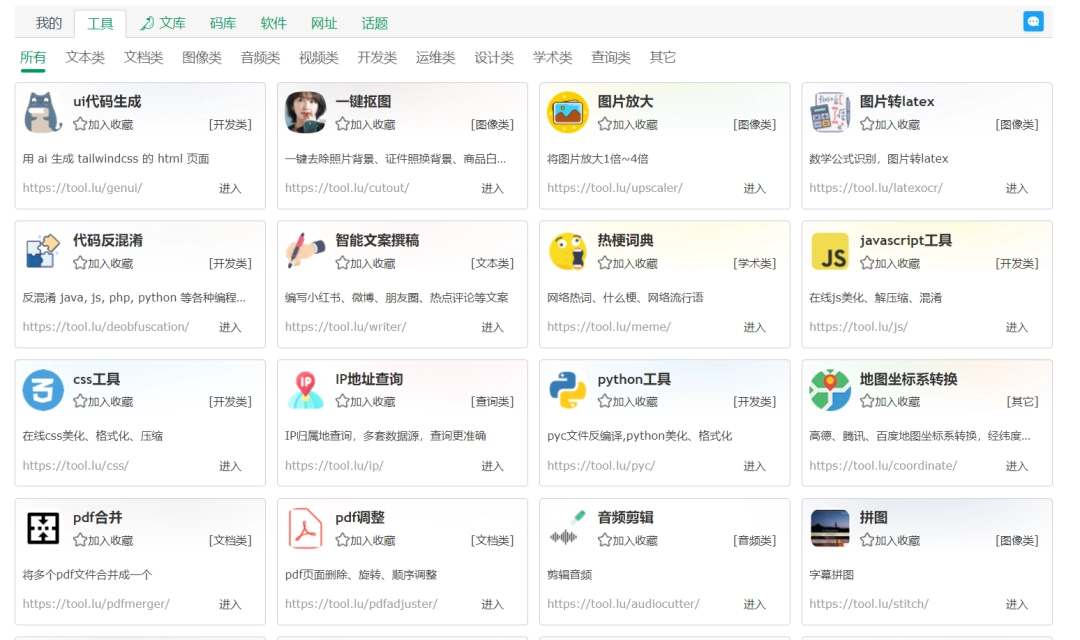Click the pdf调整 PDF file icon
Viewport: 1080px width, 640px height.
pos(305,529)
